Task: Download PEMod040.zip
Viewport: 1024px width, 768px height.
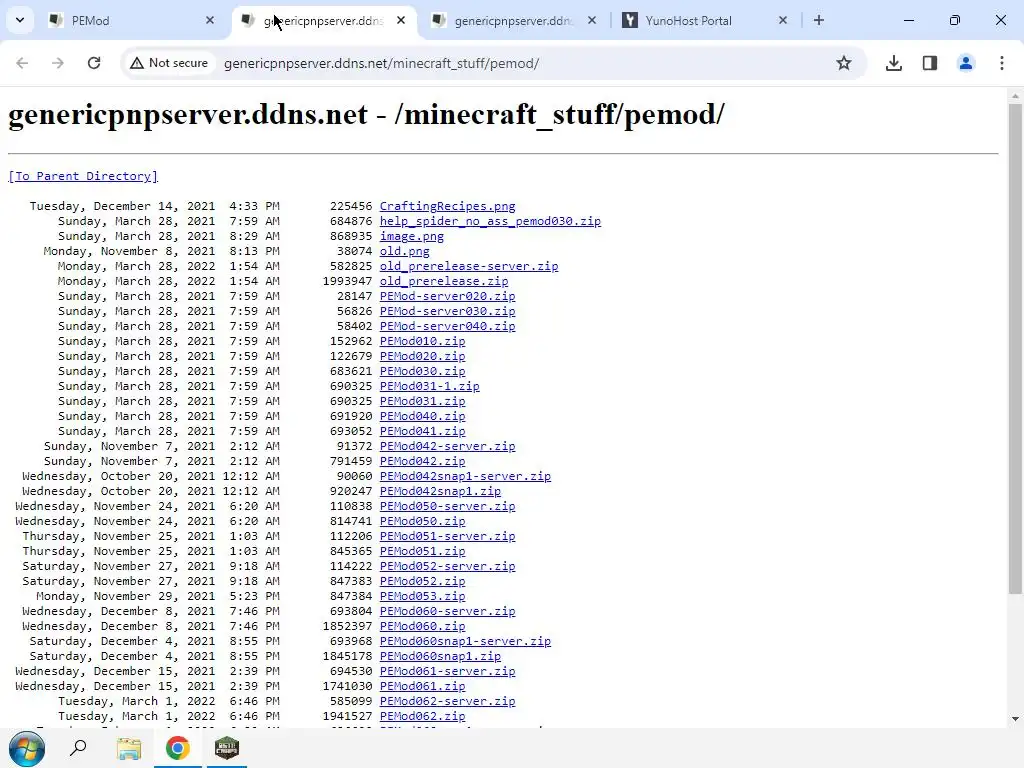Action: pos(423,416)
